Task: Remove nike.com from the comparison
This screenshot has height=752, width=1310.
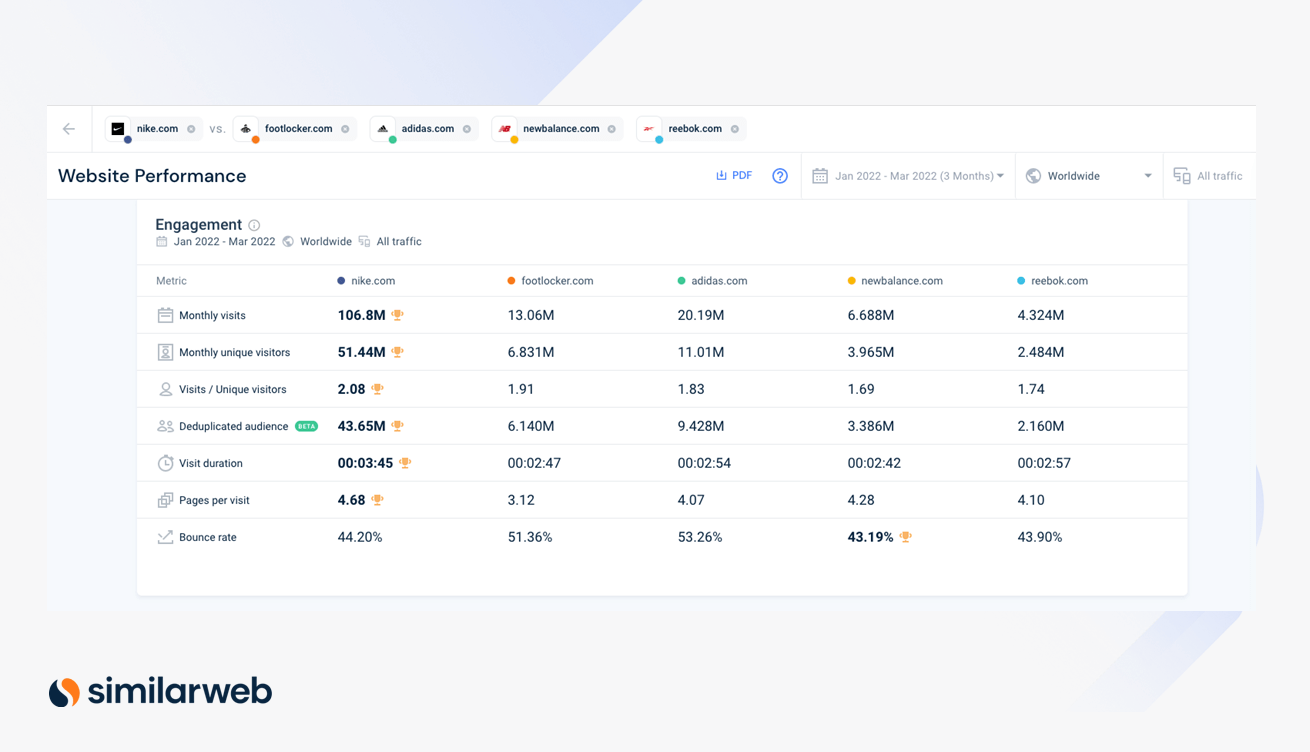Action: [x=191, y=129]
